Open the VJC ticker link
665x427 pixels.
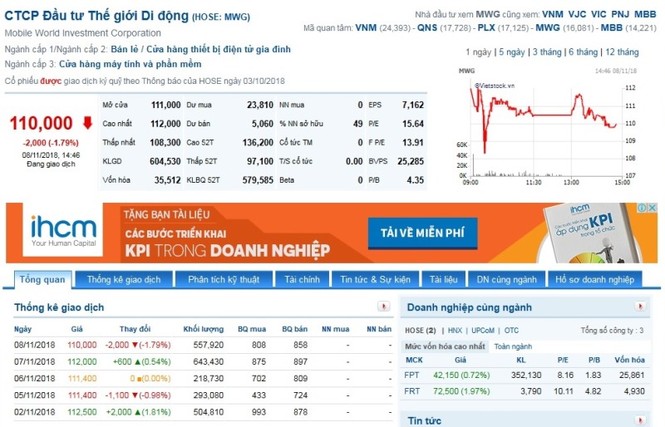[577, 14]
